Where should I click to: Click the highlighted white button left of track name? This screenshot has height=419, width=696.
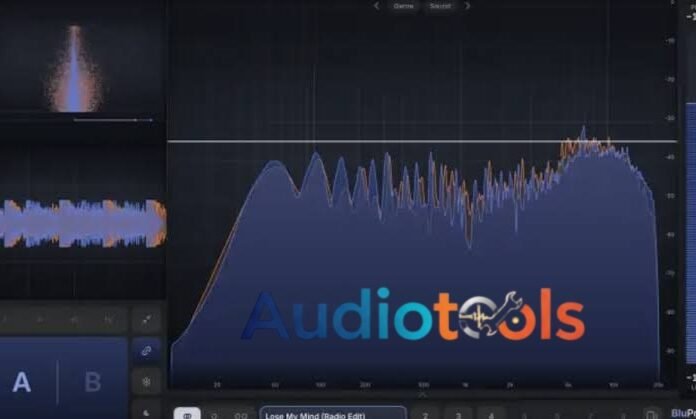[x=187, y=414]
